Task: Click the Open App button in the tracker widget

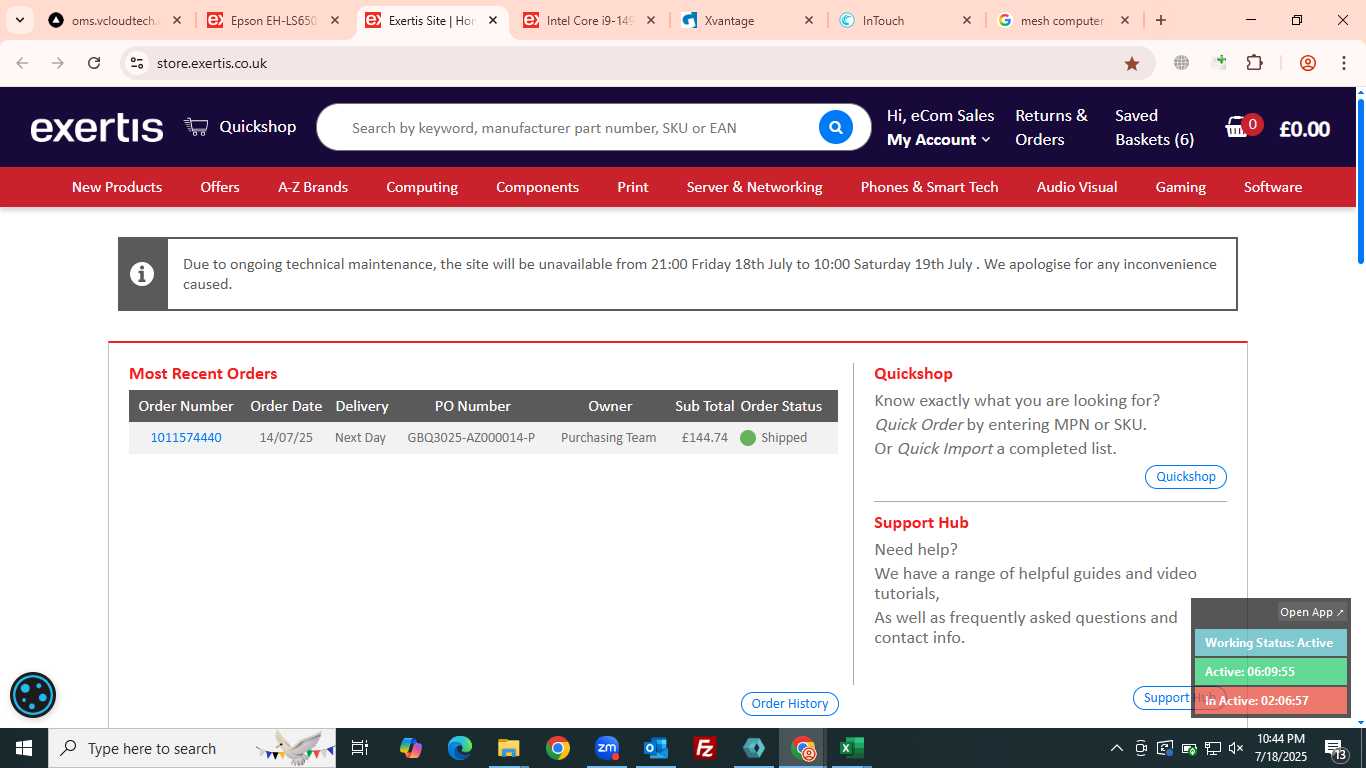Action: pyautogui.click(x=1312, y=612)
